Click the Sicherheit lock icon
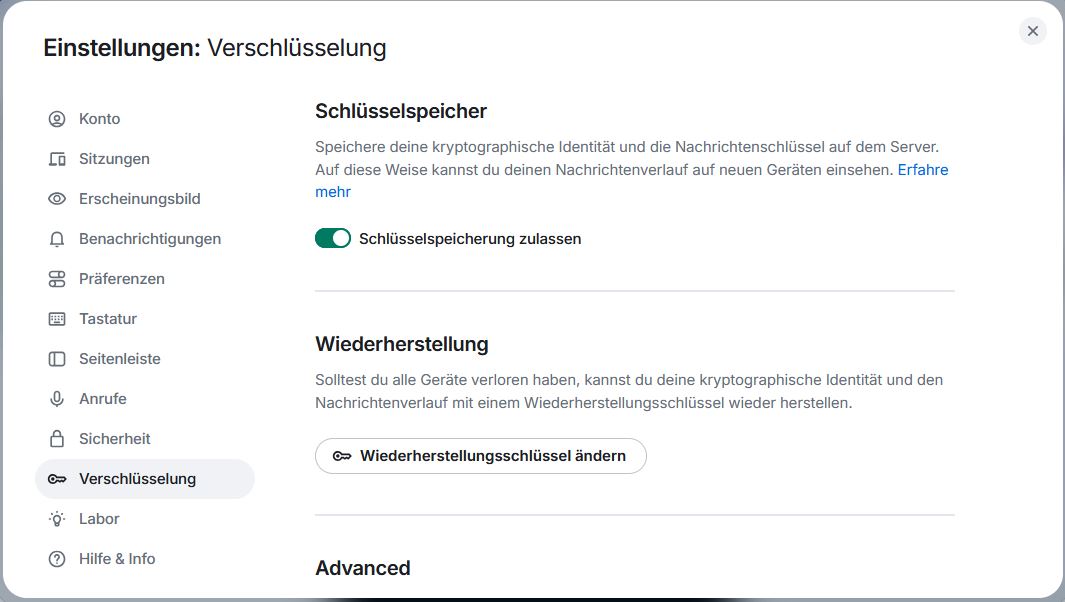 pos(57,439)
